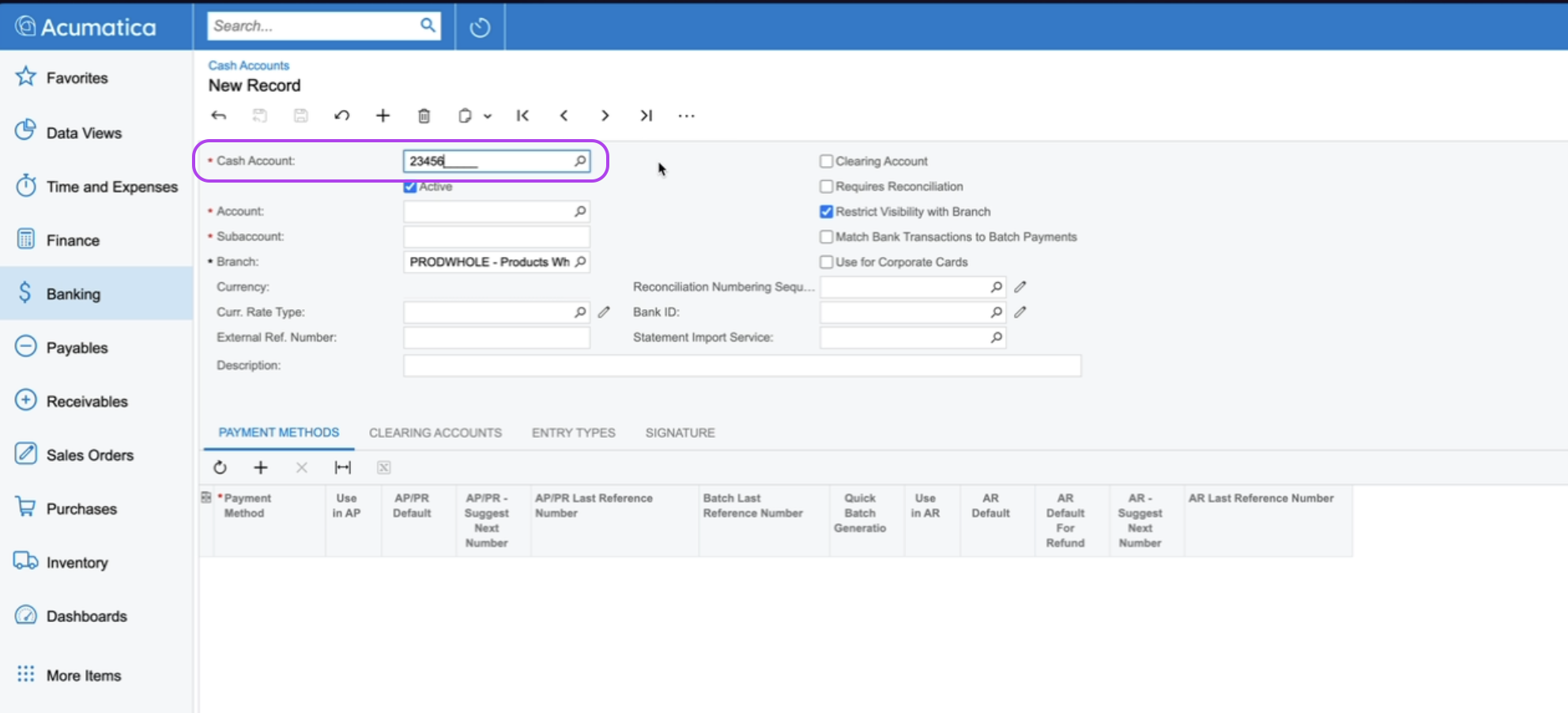Click the clipboard copy-paste icon
1568x713 pixels.
coord(465,115)
